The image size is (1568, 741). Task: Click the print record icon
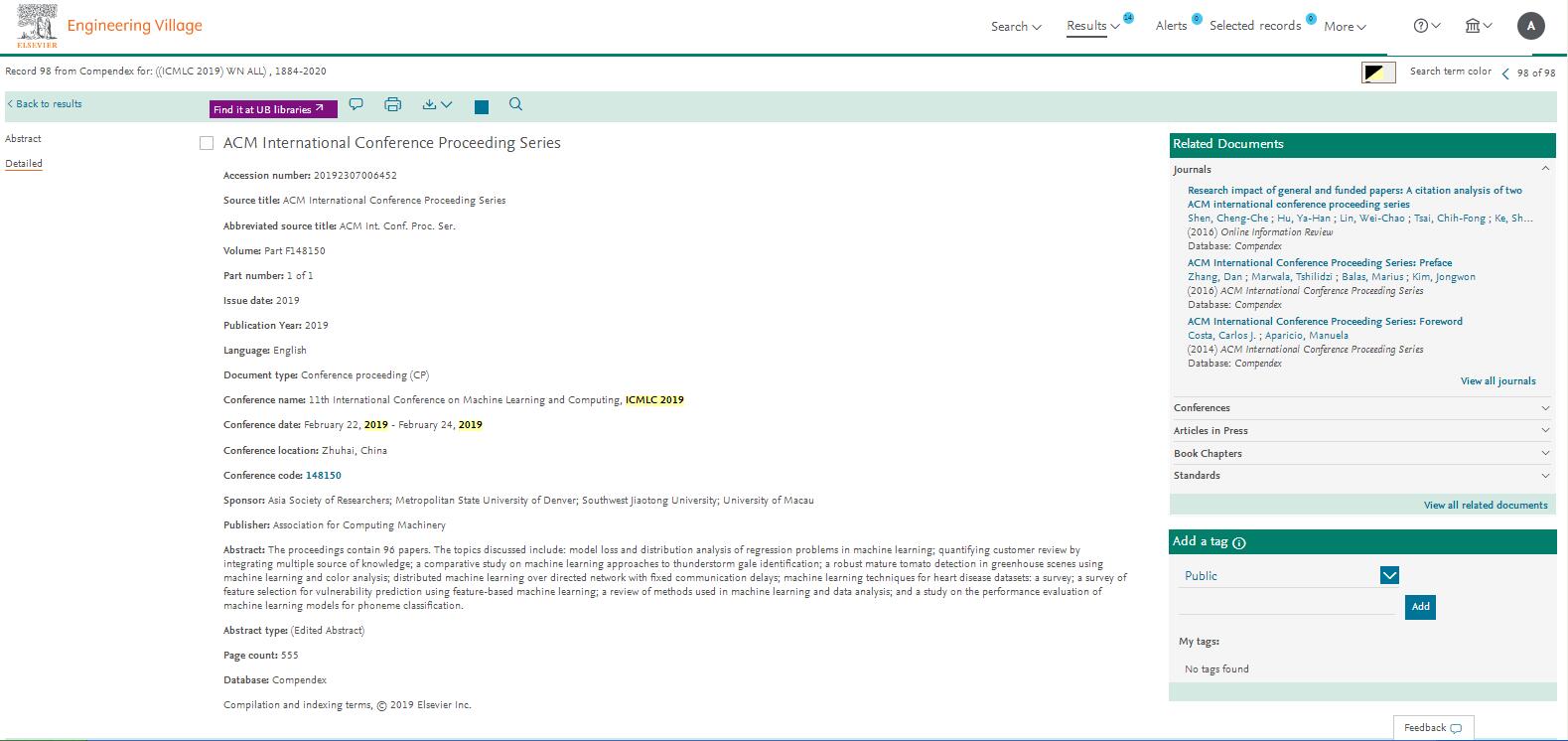coord(392,104)
